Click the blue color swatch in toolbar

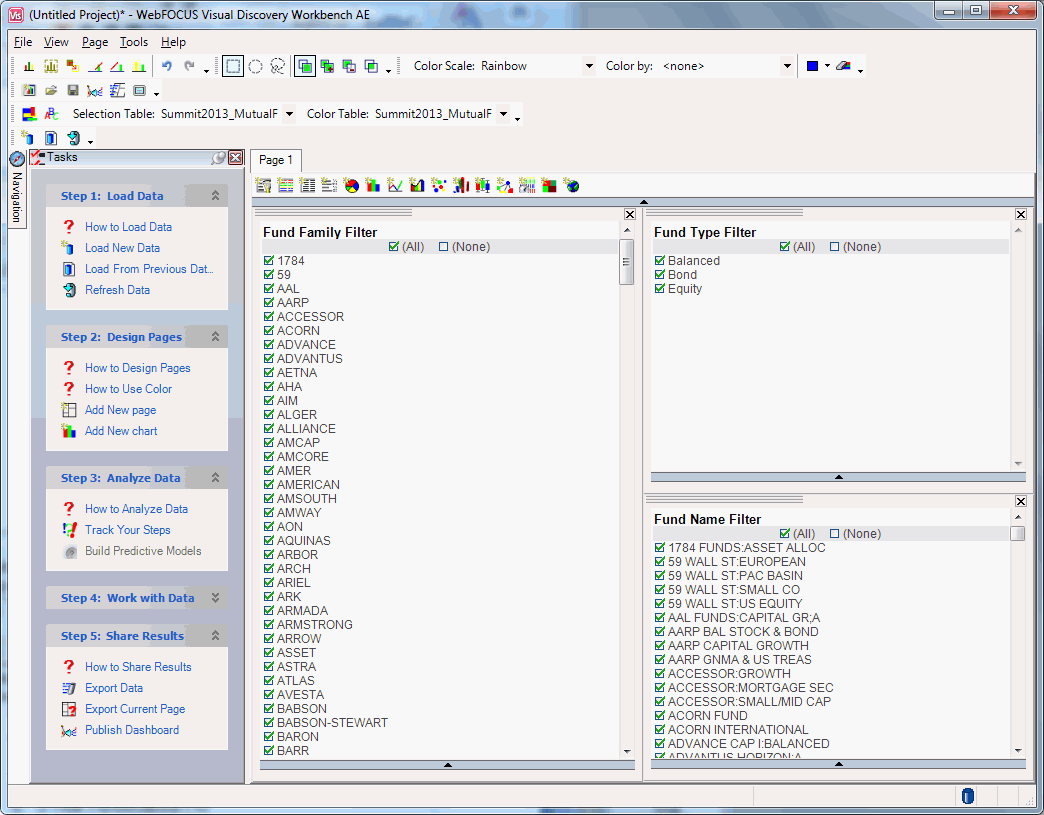click(x=812, y=66)
